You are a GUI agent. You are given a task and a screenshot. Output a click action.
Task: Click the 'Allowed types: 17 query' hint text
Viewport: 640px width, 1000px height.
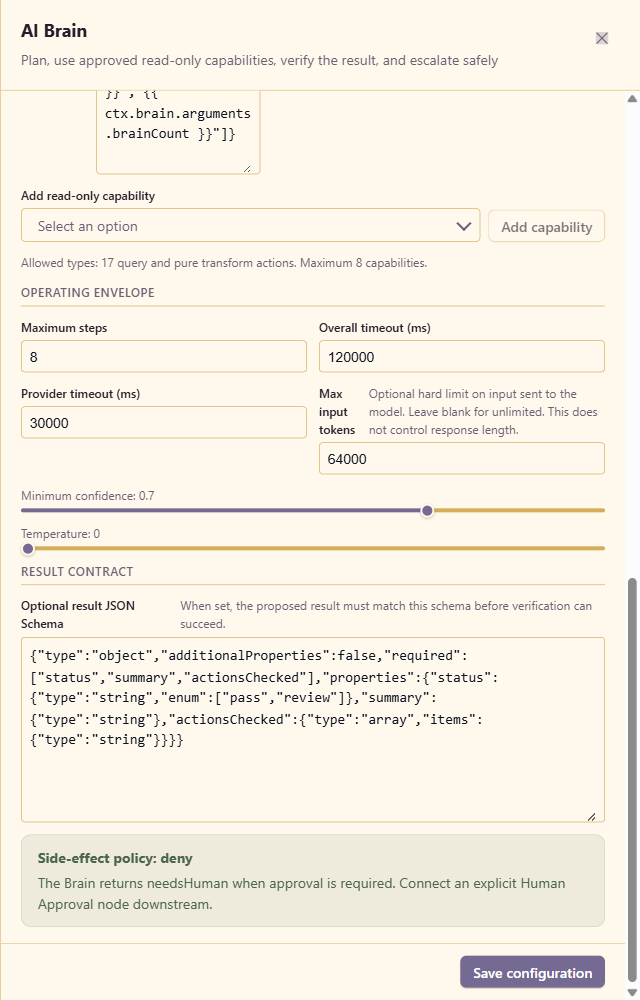click(224, 263)
